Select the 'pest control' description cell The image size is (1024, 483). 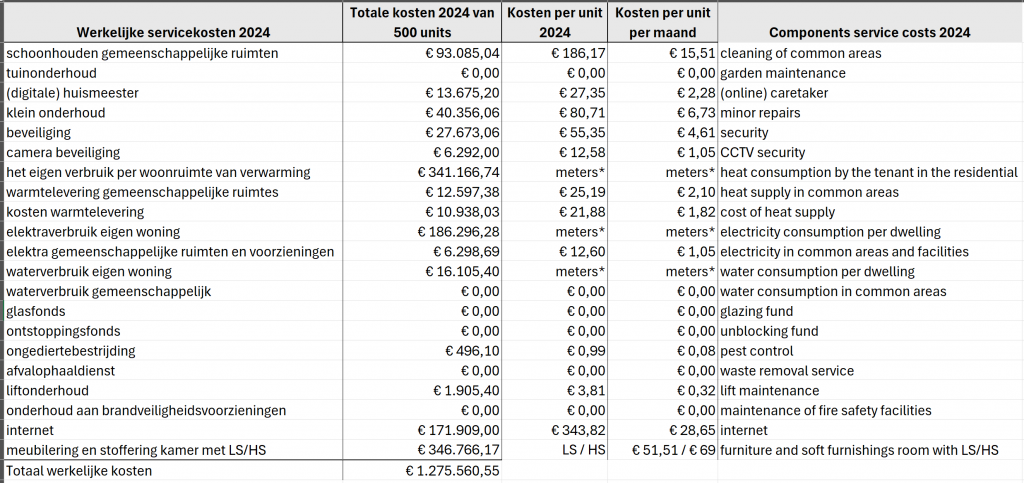[870, 351]
